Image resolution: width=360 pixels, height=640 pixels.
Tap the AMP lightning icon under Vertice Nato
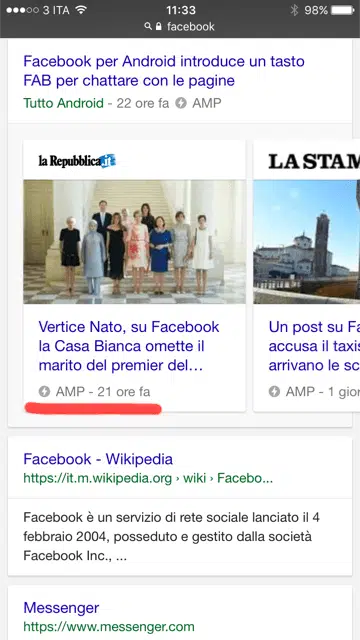pos(44,392)
